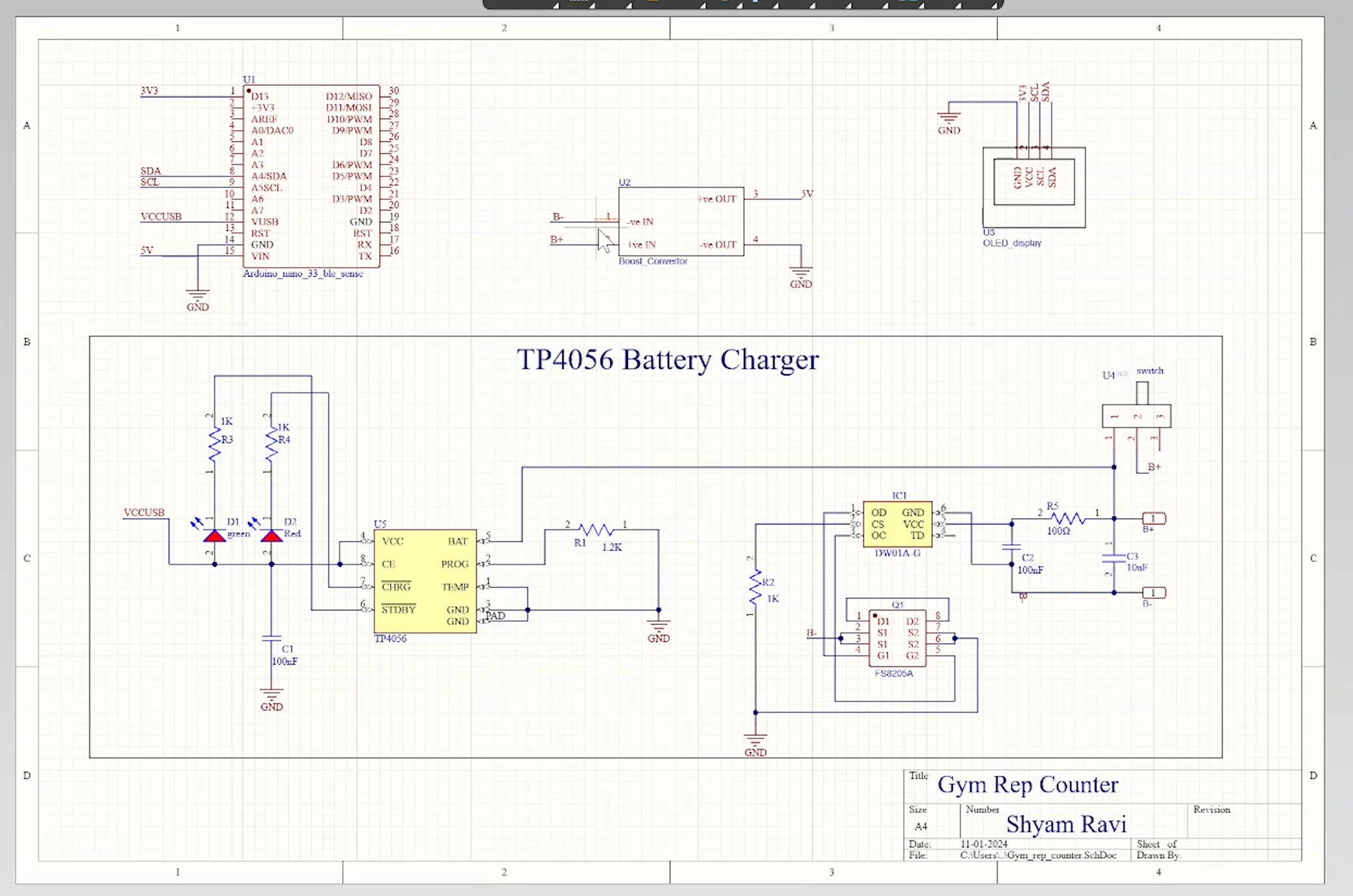The image size is (1353, 896).
Task: Click the Gym_rep_counter.SchDoc file path
Action: [1038, 854]
